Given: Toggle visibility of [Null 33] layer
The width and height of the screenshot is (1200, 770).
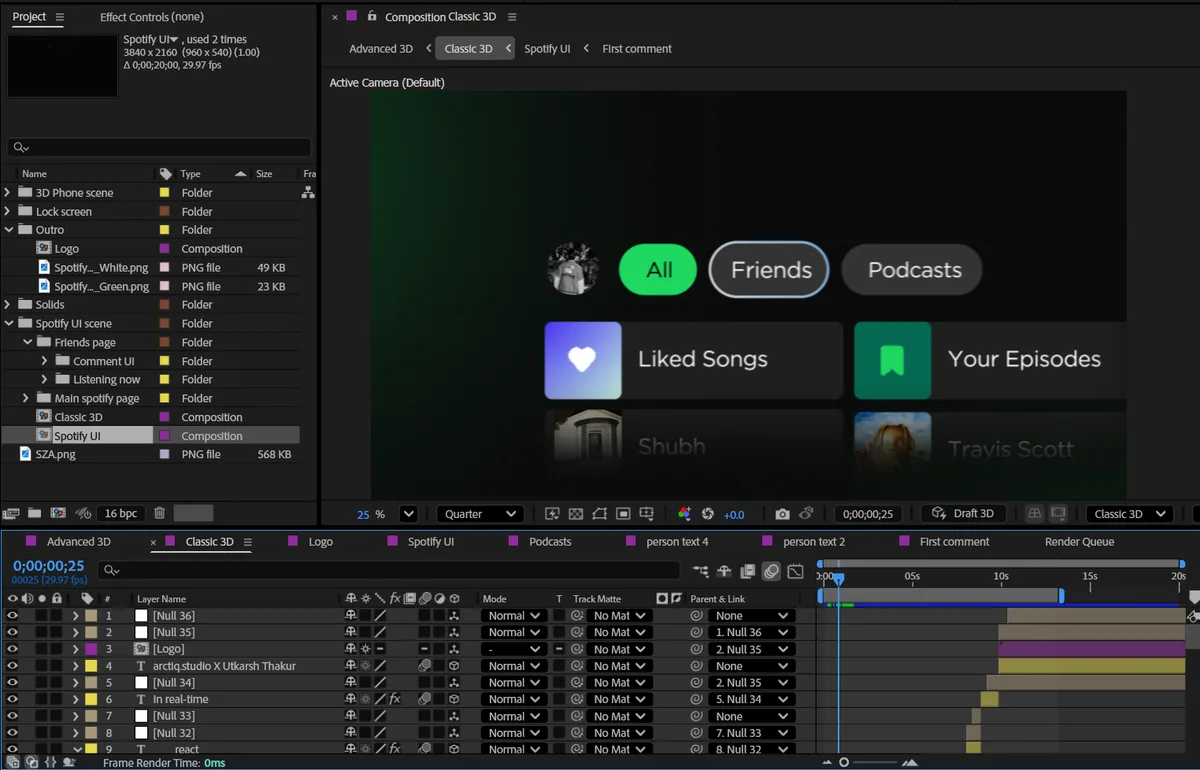Looking at the screenshot, I should tap(12, 716).
